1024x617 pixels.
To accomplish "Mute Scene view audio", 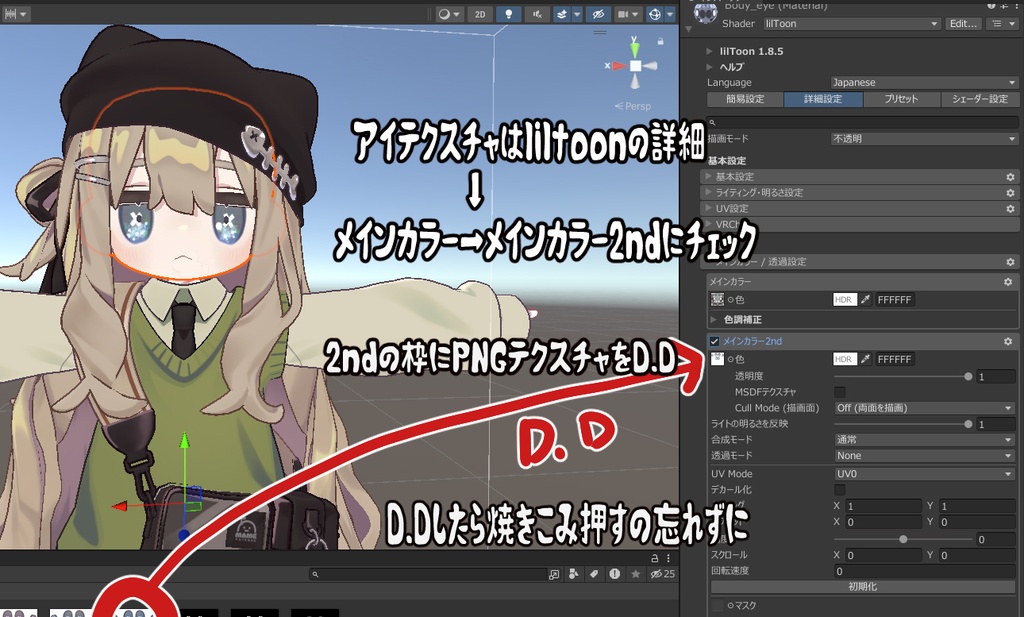I will [539, 13].
